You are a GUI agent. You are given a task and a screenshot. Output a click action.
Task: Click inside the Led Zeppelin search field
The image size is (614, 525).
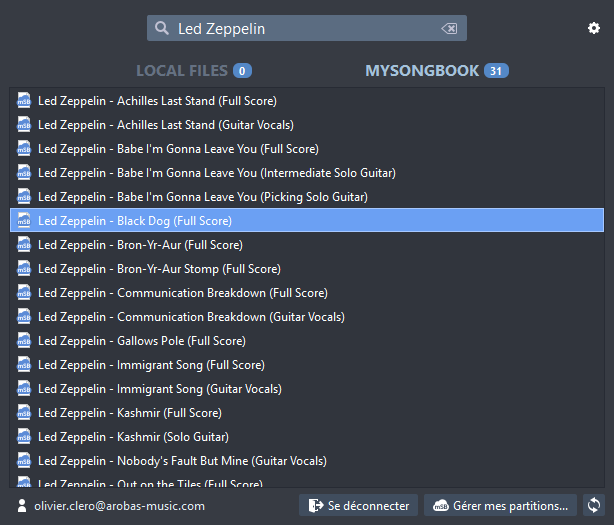(x=307, y=28)
